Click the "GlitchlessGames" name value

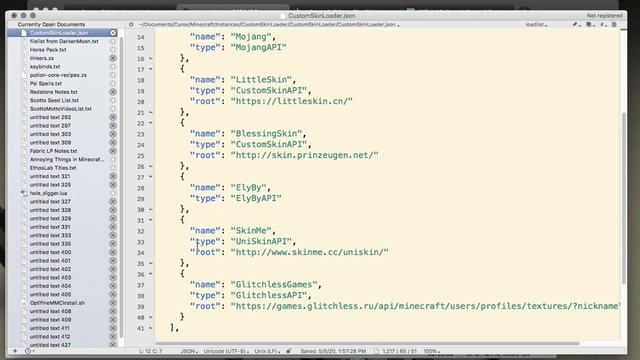point(274,284)
